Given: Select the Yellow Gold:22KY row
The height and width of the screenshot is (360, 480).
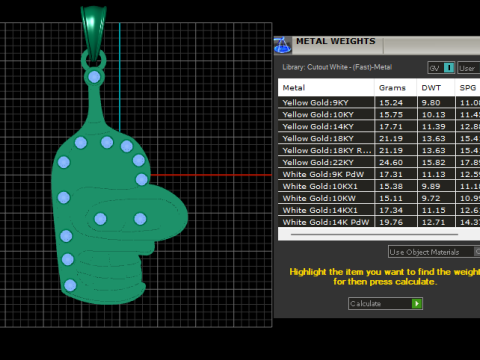Looking at the screenshot, I should (379, 162).
